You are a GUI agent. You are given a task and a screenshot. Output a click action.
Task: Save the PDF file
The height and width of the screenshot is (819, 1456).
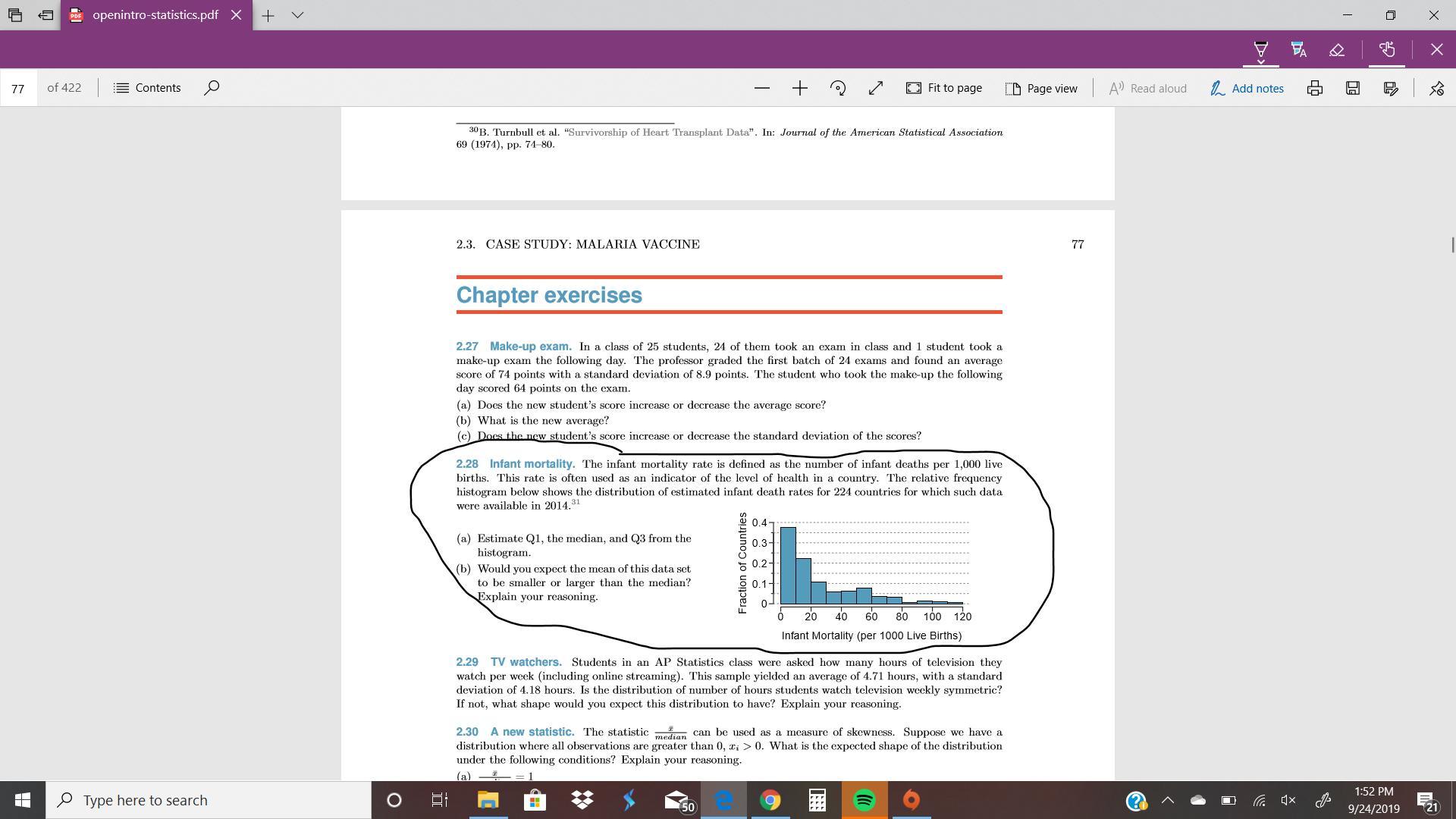pos(1353,88)
